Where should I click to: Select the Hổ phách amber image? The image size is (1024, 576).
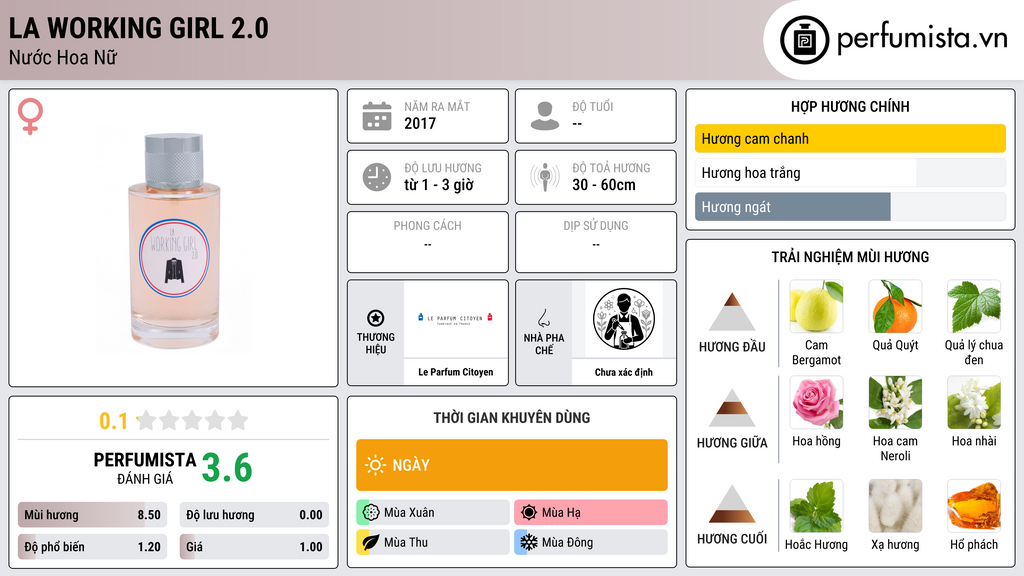pyautogui.click(x=974, y=506)
